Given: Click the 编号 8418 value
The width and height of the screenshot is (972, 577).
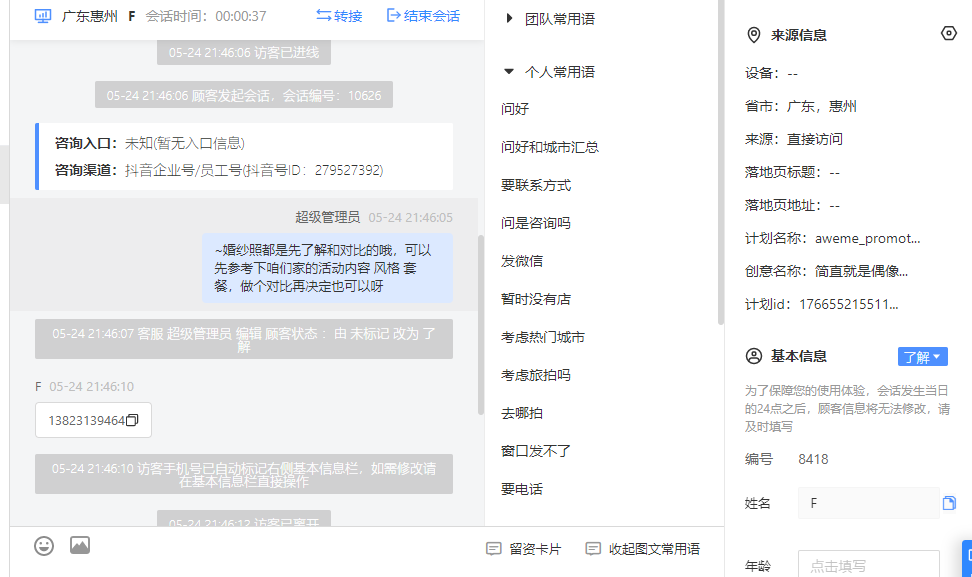Looking at the screenshot, I should (x=813, y=459).
